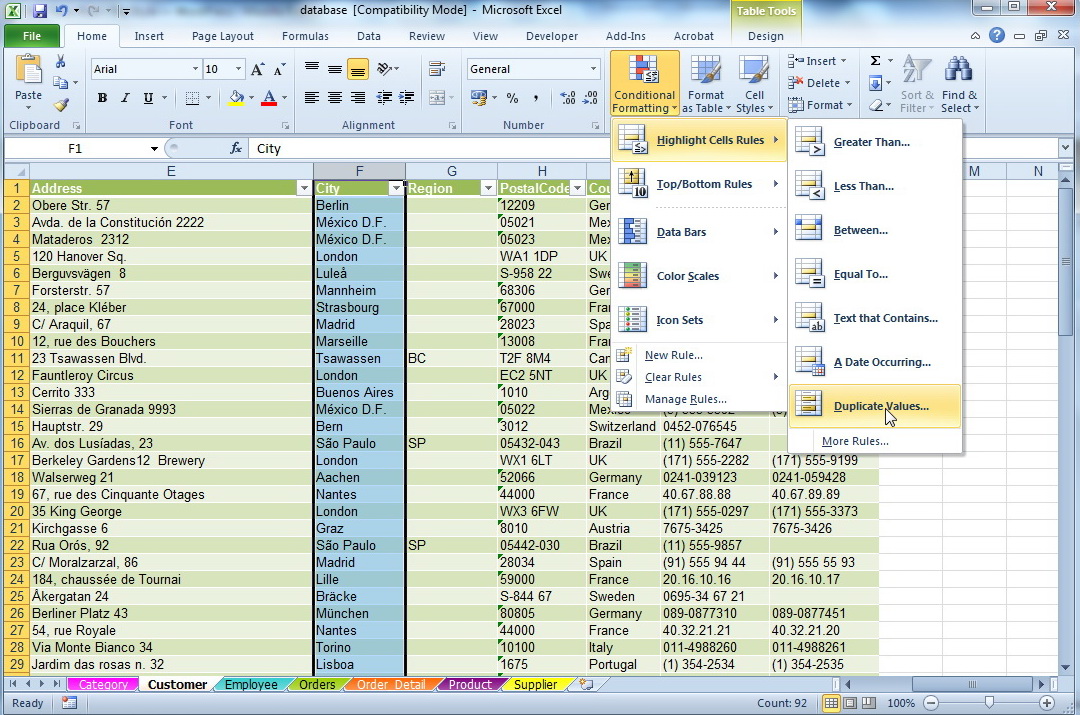Select column E header
Screen dimensions: 1080x715
click(171, 171)
